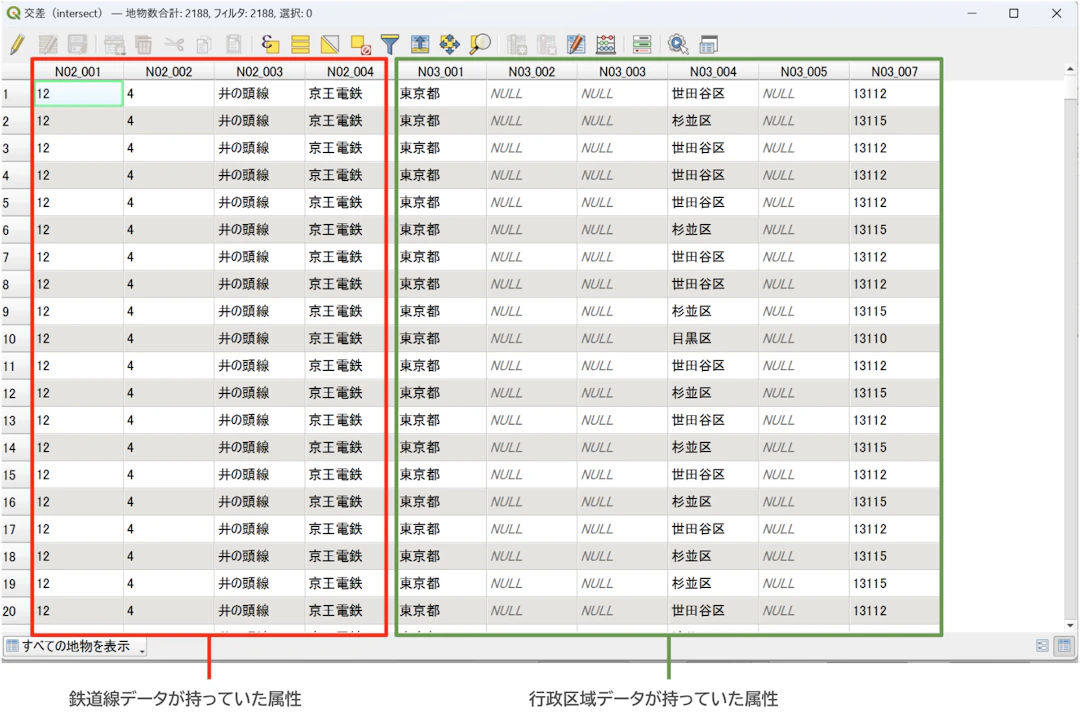Viewport: 1080px width, 717px height.
Task: Dock the attribute table window
Action: tap(708, 44)
